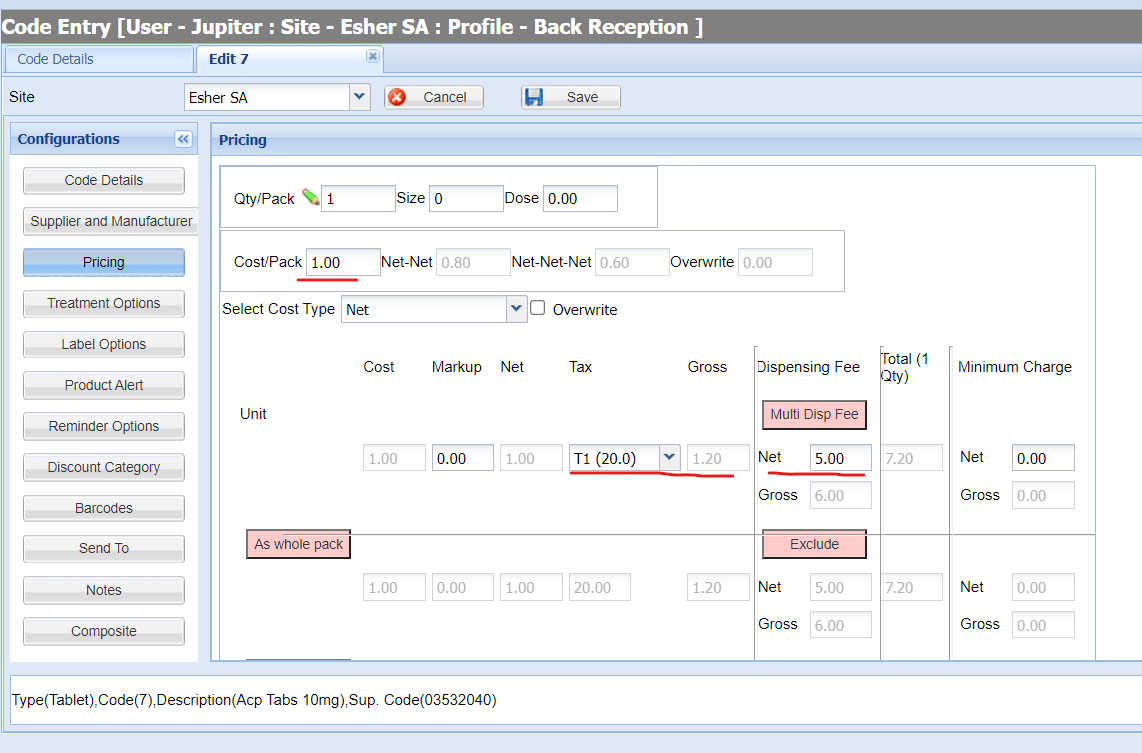Collapse the Configurations panel
Screen dimensions: 1142x753
[x=184, y=139]
